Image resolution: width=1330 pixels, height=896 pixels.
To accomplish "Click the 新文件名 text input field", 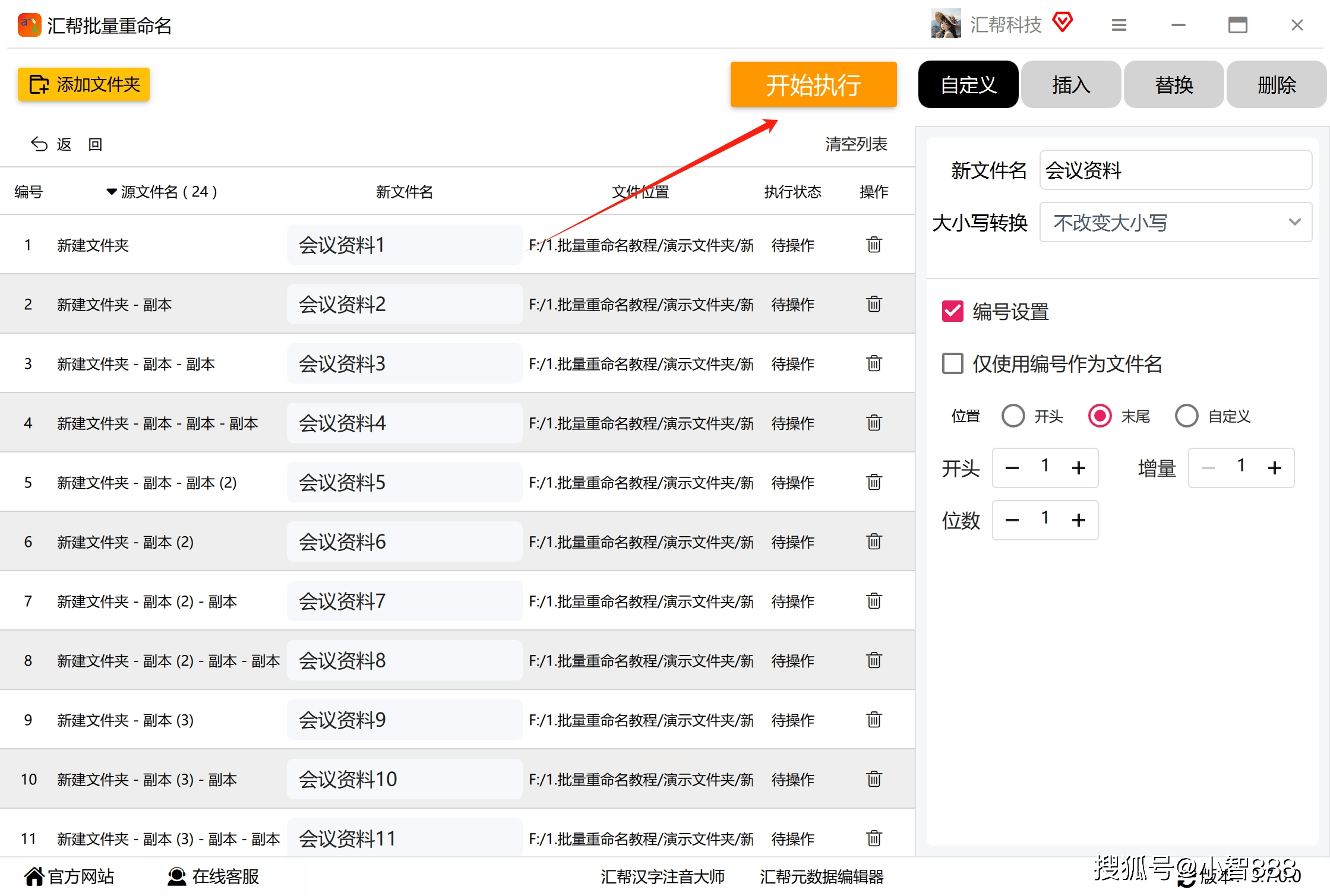I will 1176,170.
